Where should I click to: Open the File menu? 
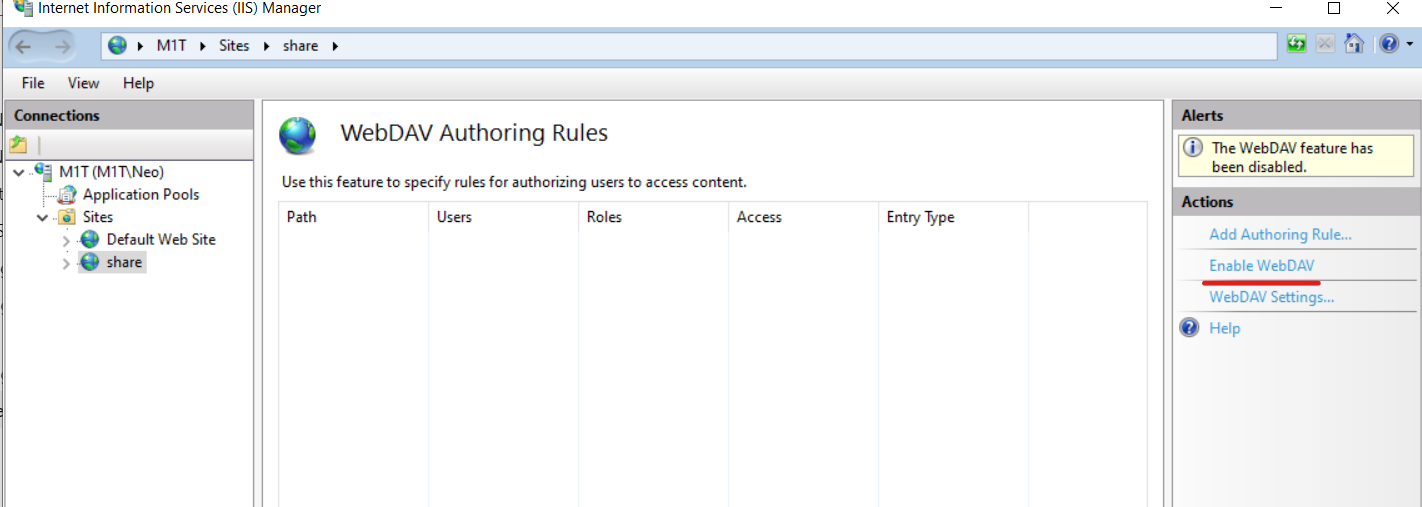(33, 83)
